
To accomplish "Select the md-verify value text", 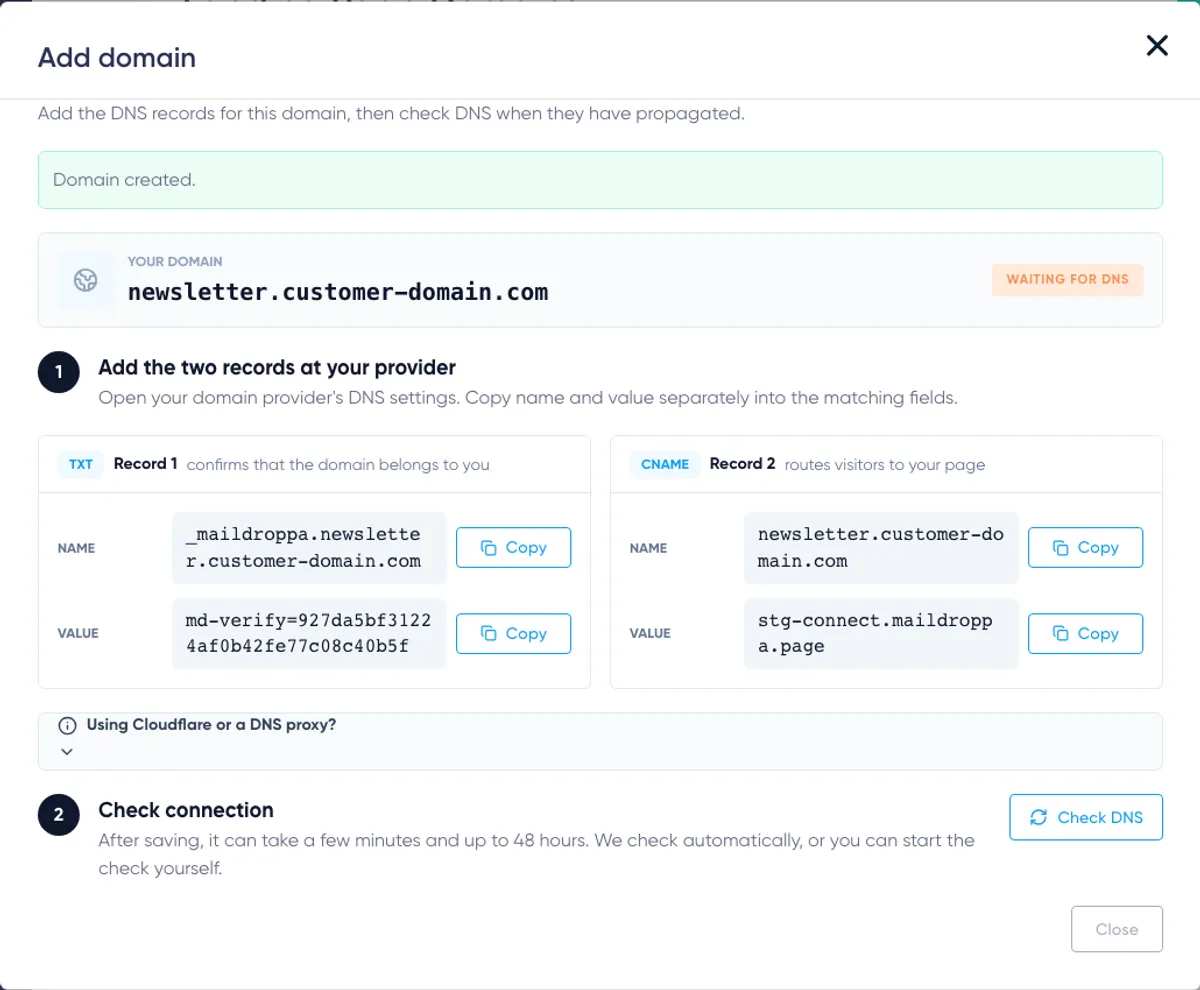I will pos(309,633).
